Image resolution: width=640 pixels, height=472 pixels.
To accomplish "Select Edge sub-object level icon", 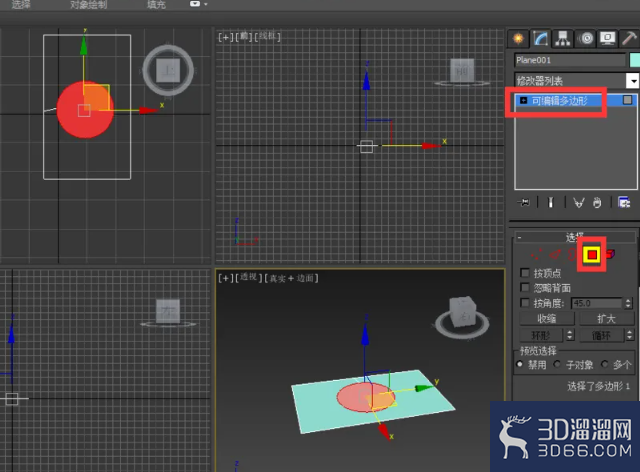I will [x=555, y=255].
